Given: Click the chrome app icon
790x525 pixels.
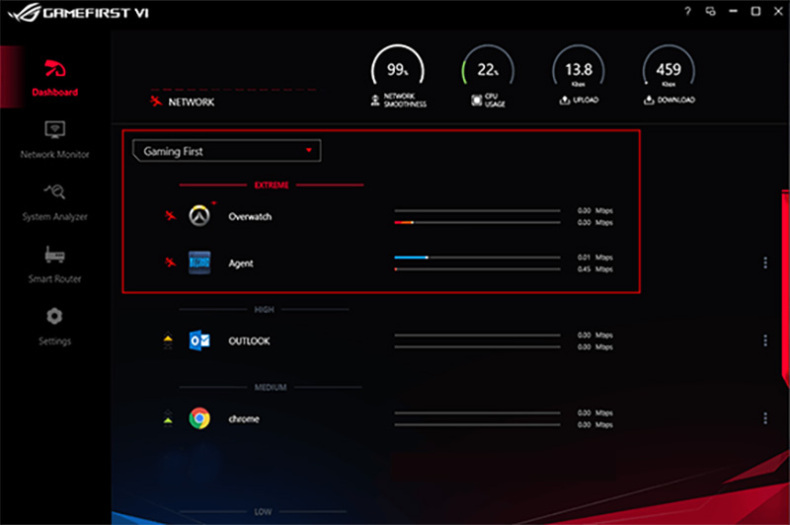Looking at the screenshot, I should 199,418.
